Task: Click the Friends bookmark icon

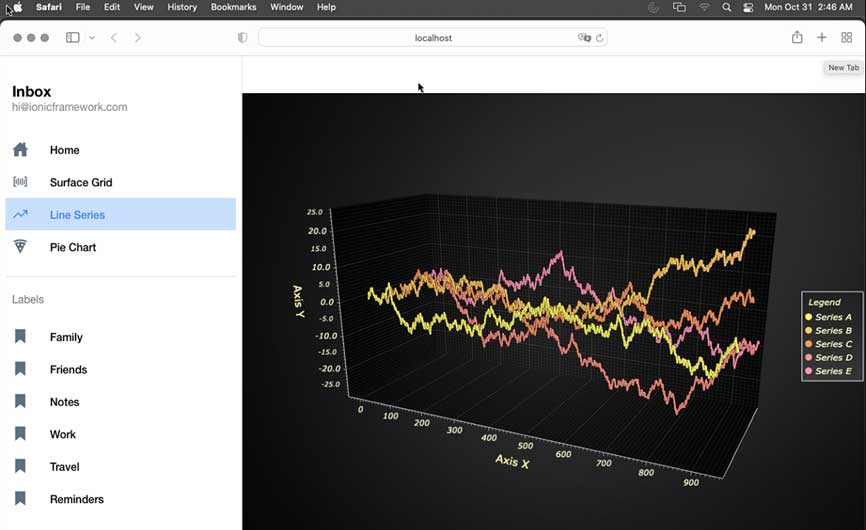Action: [20, 369]
